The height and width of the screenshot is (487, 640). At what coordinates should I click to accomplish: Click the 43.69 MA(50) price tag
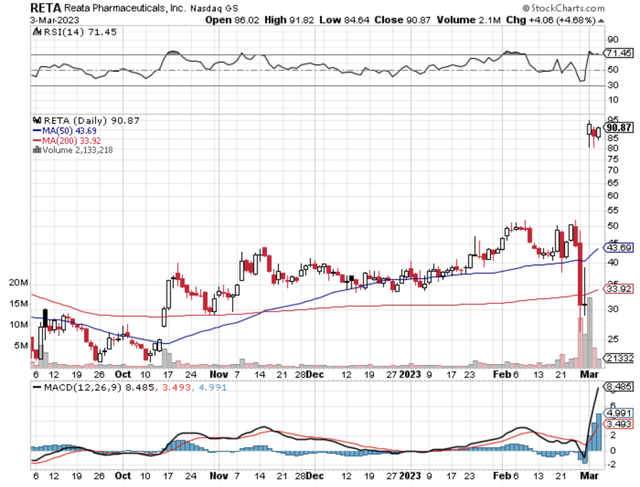619,248
